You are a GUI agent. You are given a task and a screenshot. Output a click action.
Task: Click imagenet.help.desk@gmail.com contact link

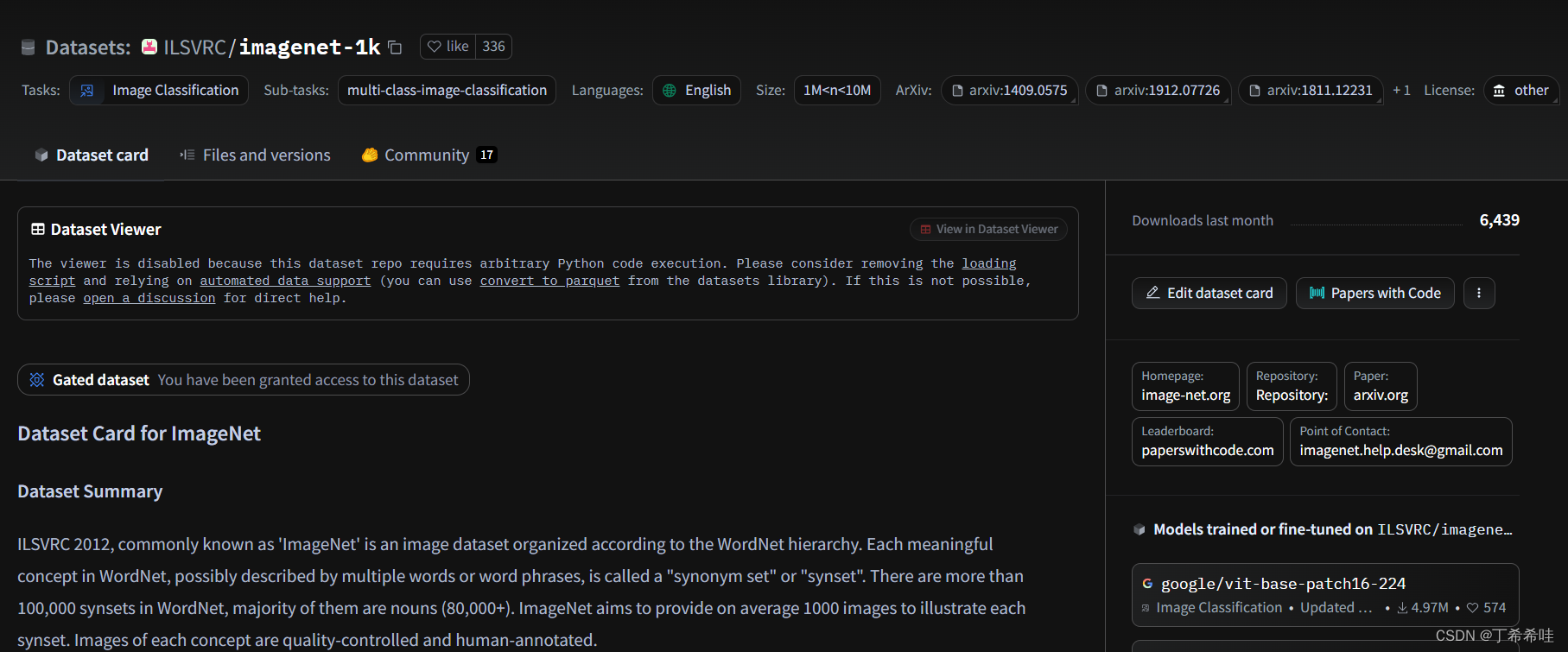[1401, 441]
